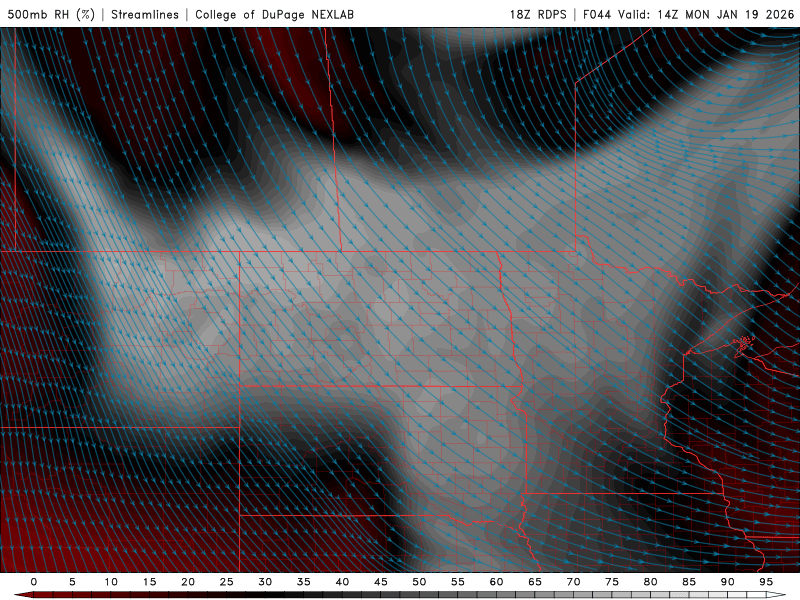This screenshot has height=600, width=800.
Task: Click the colorbar label '30'
Action: [x=265, y=582]
